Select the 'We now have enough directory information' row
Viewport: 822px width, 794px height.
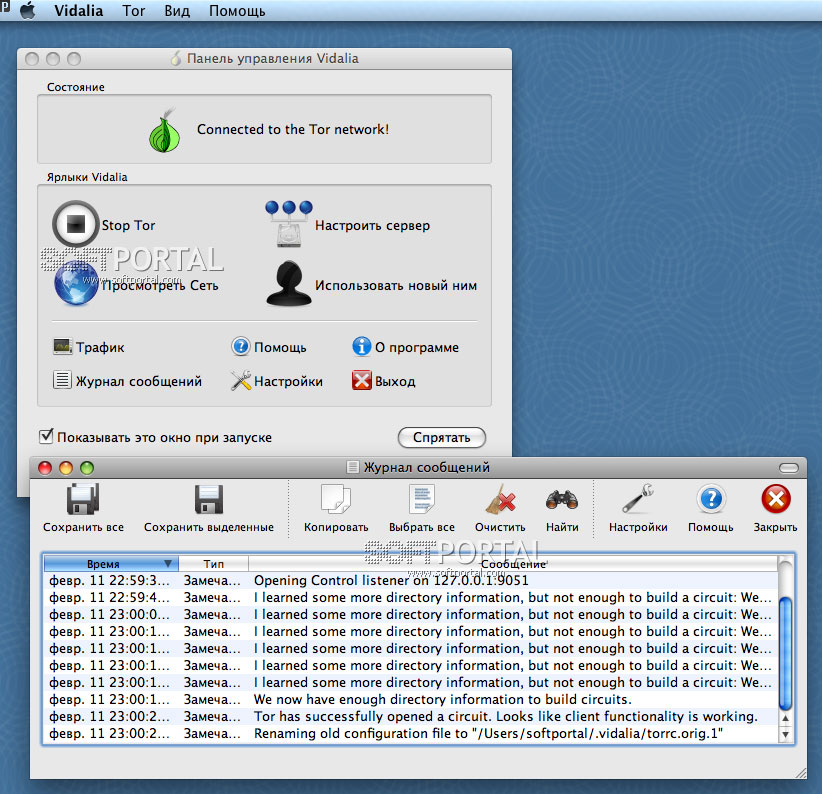[410, 699]
